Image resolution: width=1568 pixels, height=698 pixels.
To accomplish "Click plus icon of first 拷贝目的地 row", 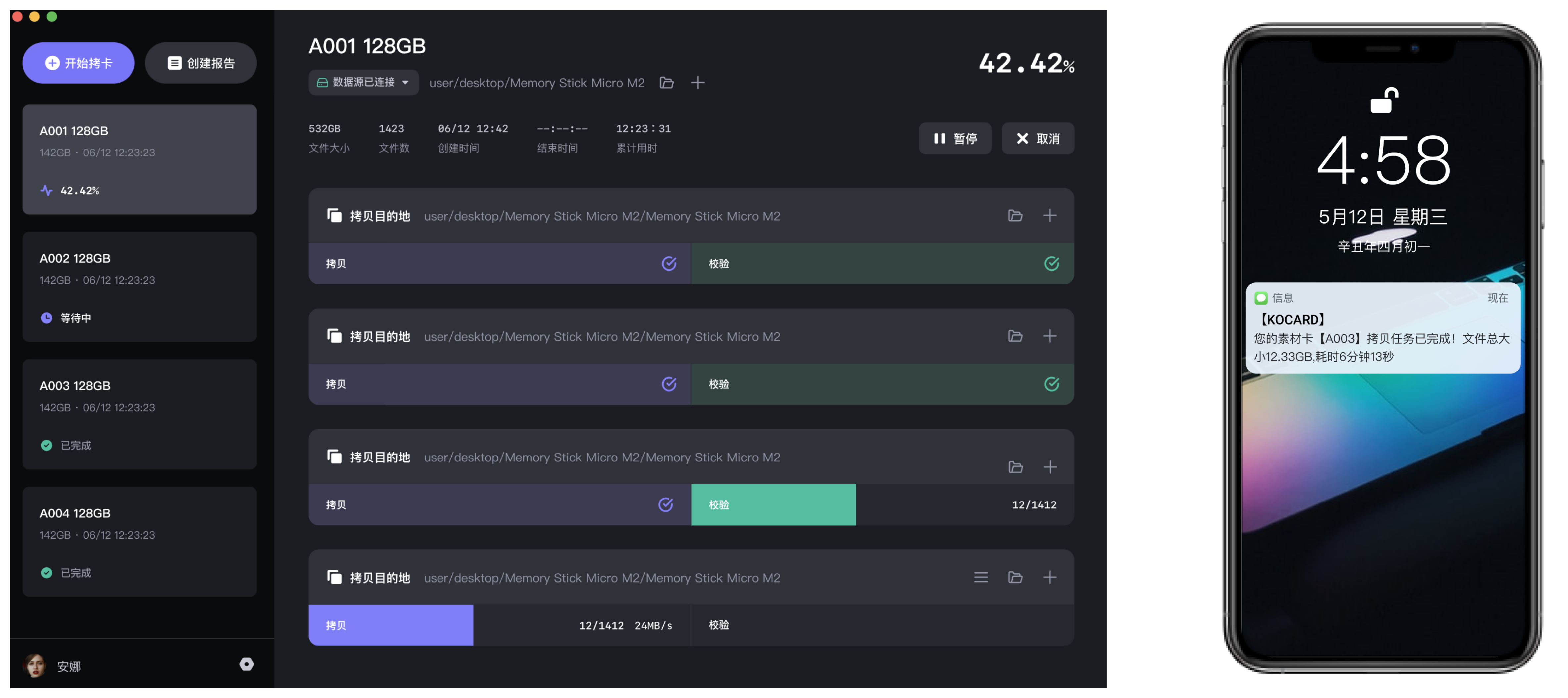I will (1049, 215).
